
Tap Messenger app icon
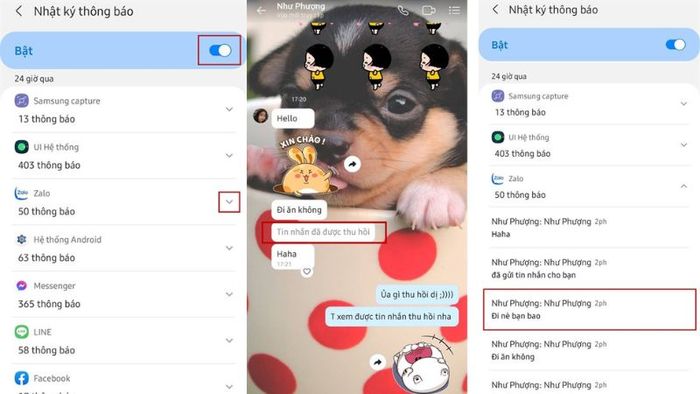21,286
